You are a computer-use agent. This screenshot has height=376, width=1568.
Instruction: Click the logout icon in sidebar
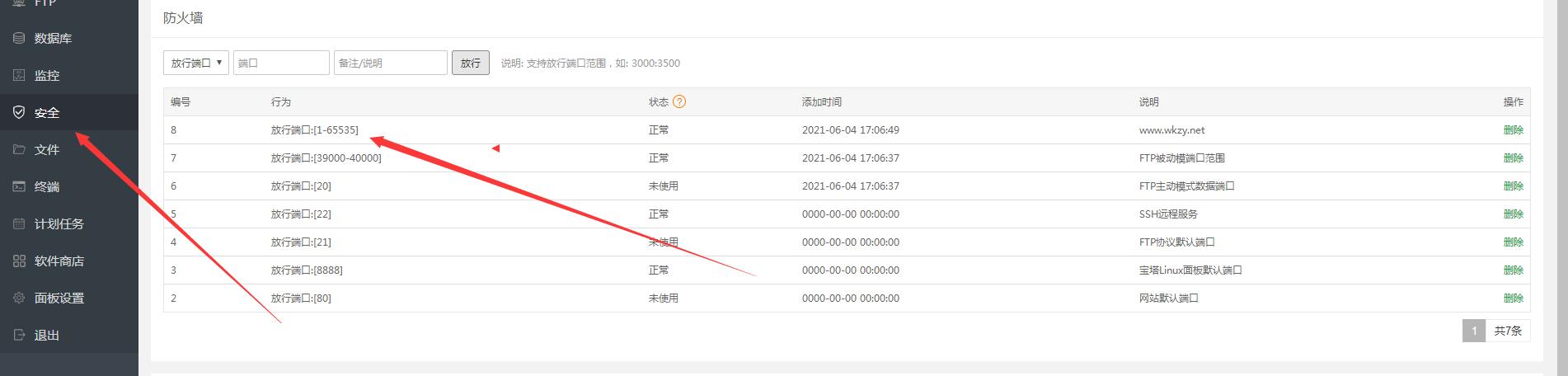(19, 336)
